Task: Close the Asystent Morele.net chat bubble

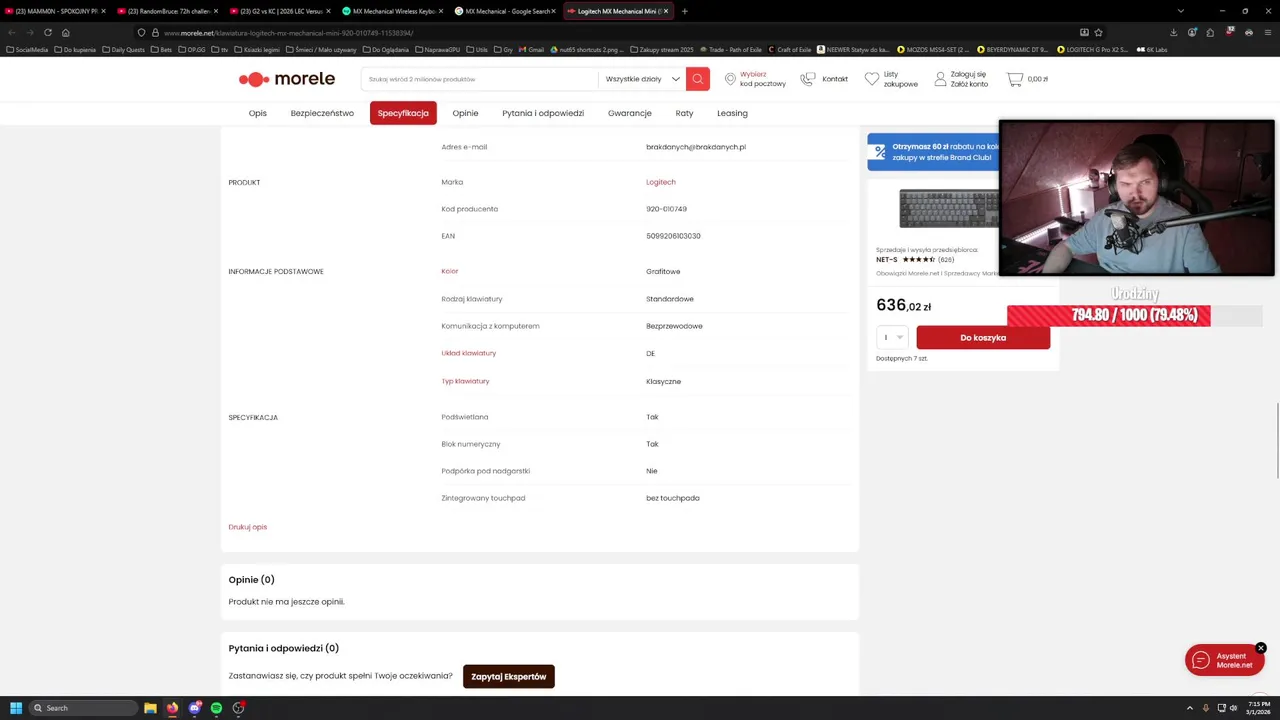Action: point(1261,648)
